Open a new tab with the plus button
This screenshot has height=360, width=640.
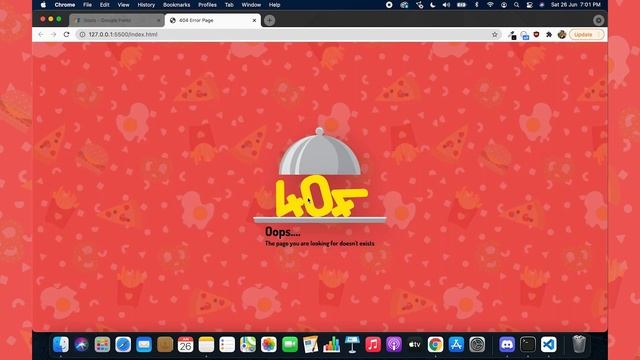(x=269, y=20)
